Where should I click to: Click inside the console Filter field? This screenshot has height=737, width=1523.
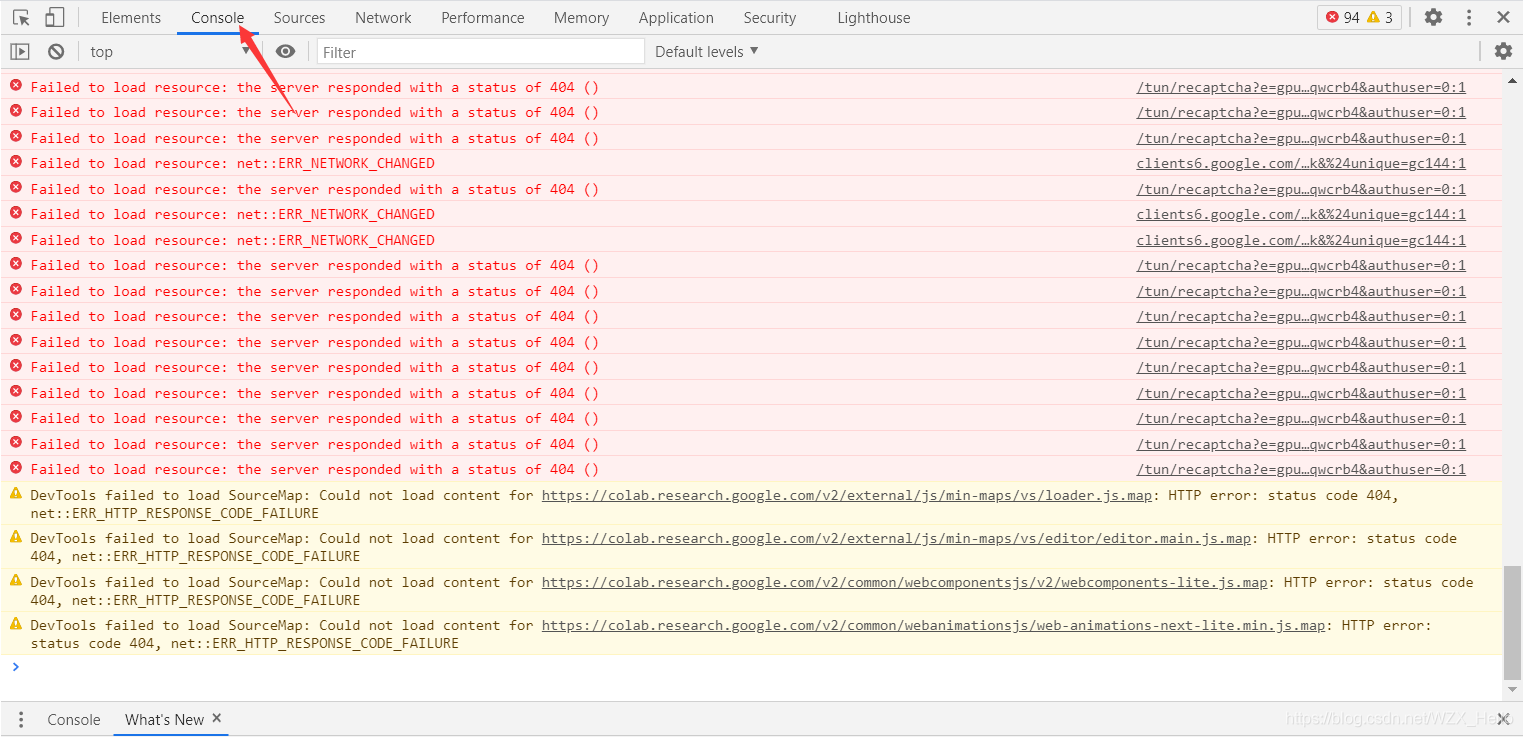(480, 51)
